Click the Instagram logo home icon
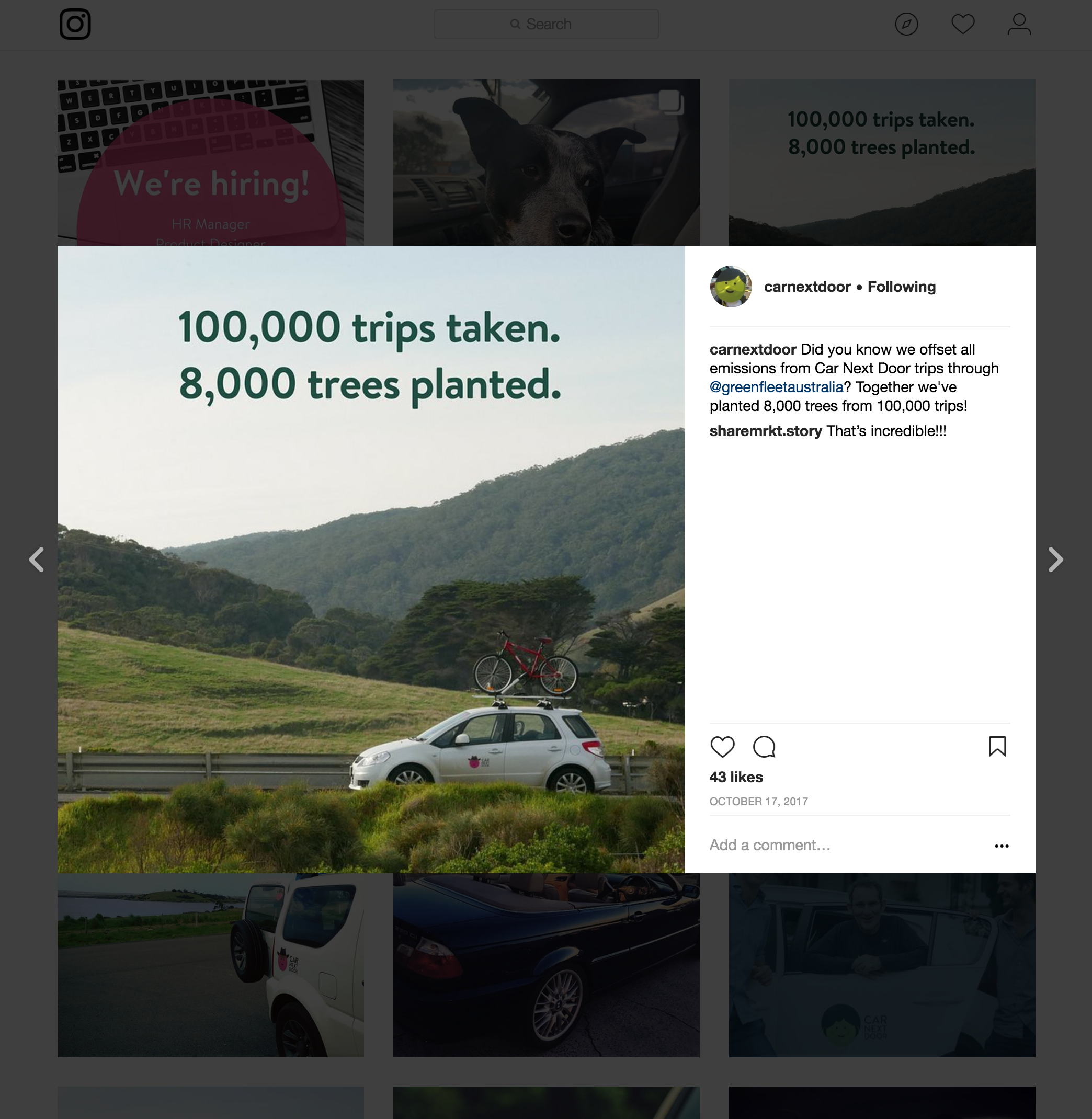 point(75,24)
